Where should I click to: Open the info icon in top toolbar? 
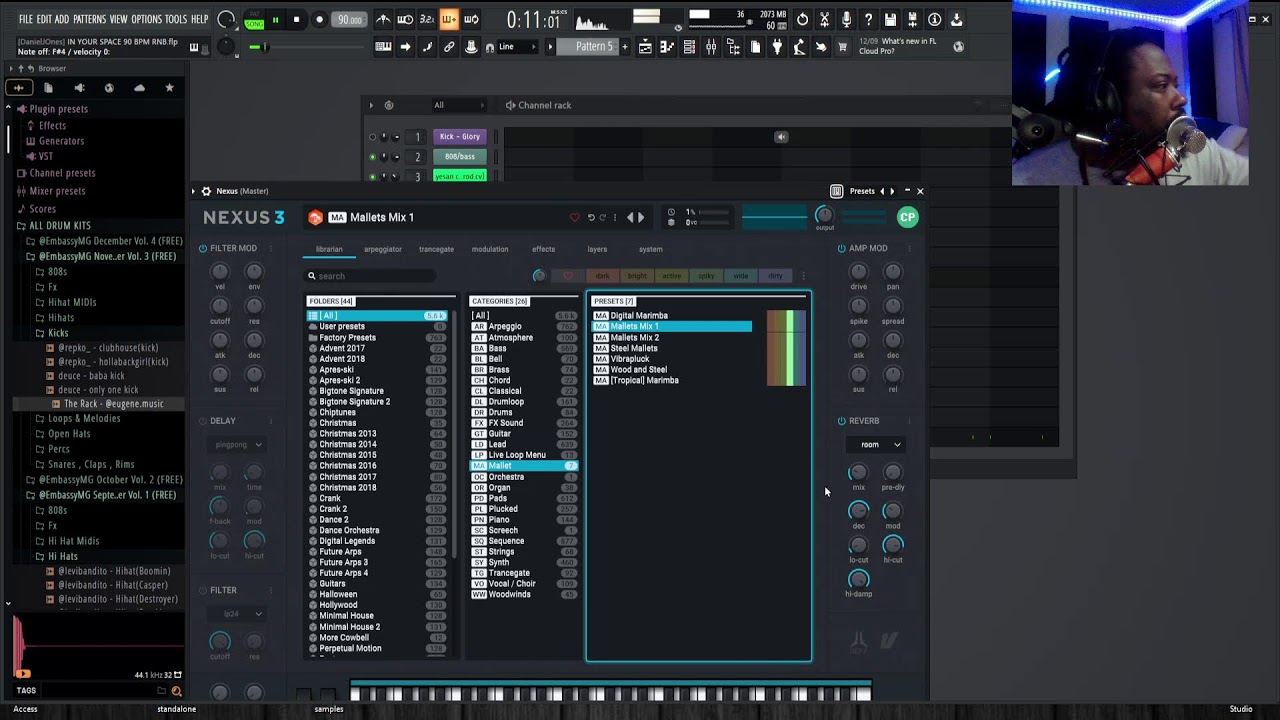[934, 19]
